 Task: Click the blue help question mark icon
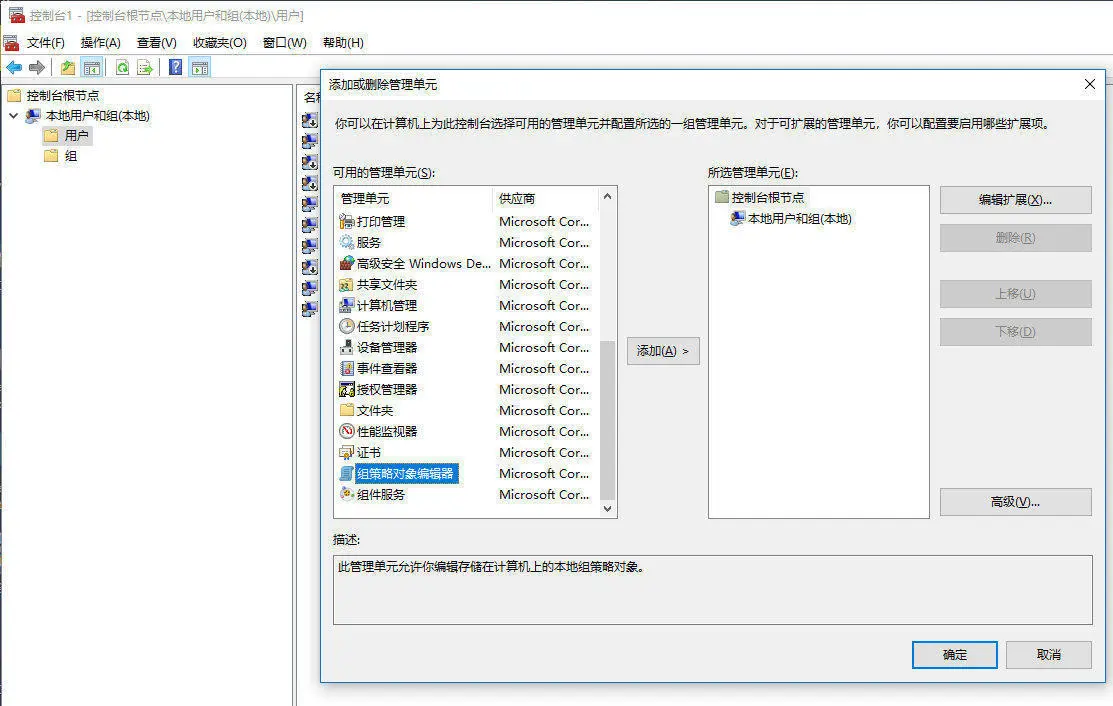point(175,67)
